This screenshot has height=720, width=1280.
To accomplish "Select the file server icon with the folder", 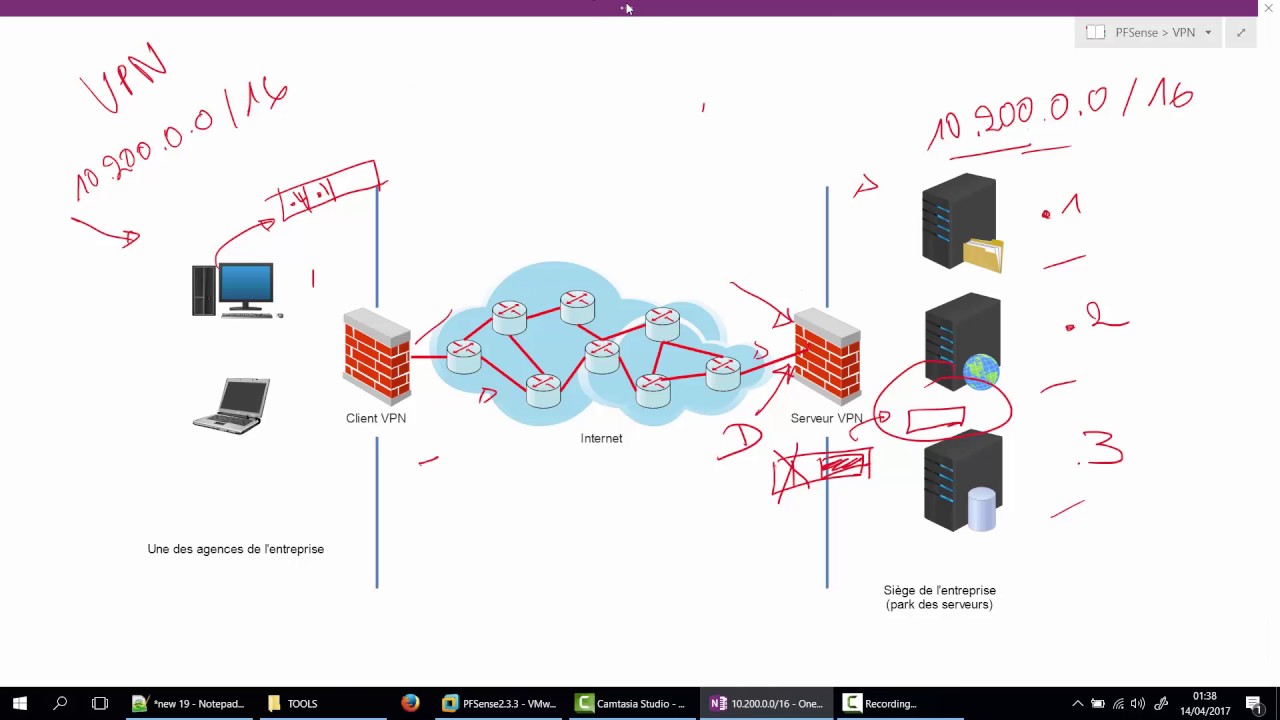I will [962, 223].
